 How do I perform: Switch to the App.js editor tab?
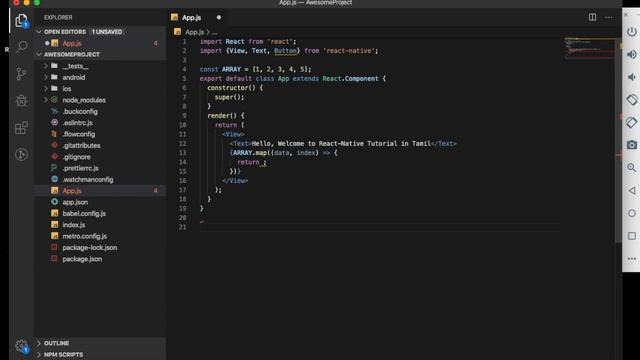tap(196, 17)
